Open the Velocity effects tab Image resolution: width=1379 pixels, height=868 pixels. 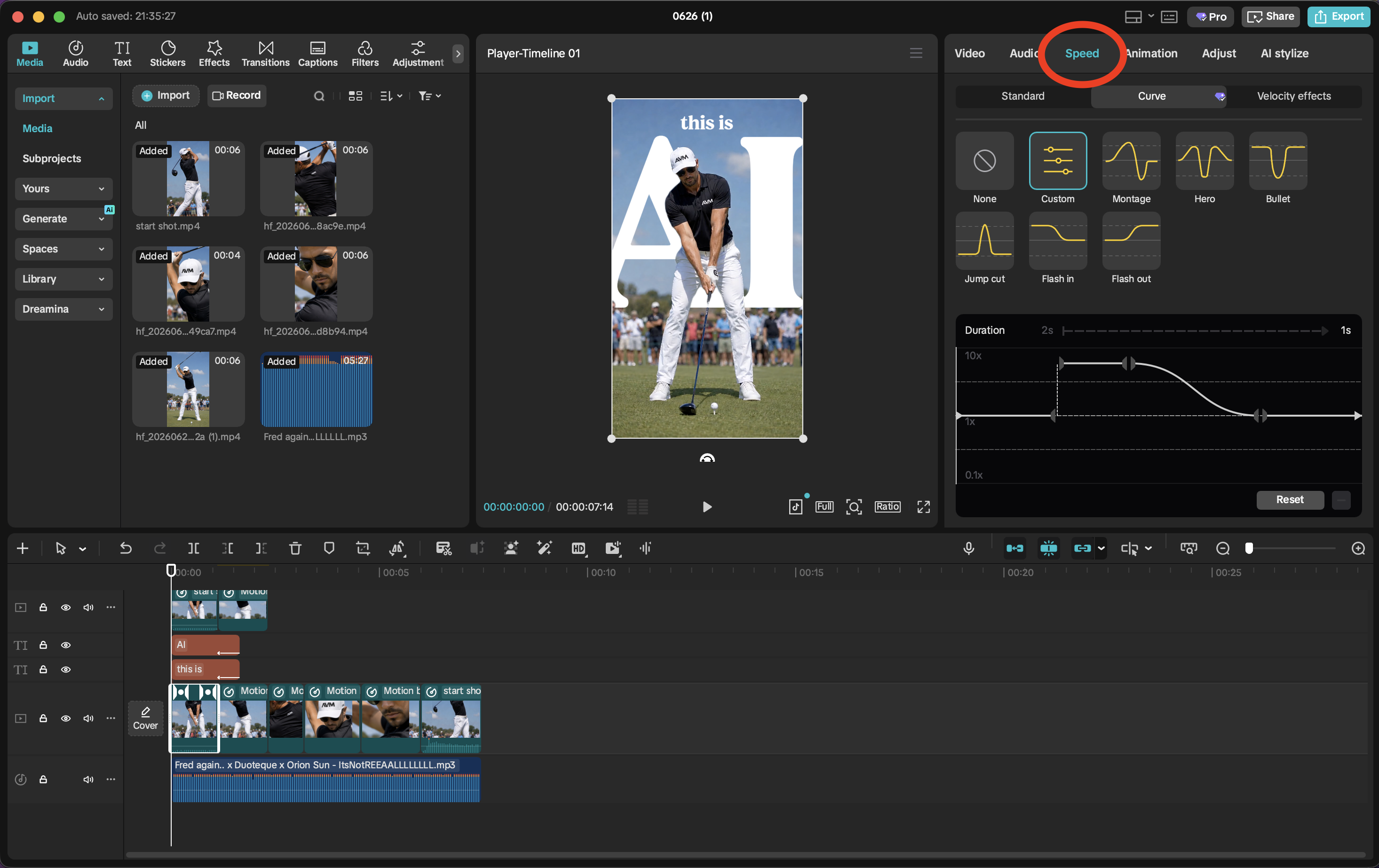point(1294,96)
